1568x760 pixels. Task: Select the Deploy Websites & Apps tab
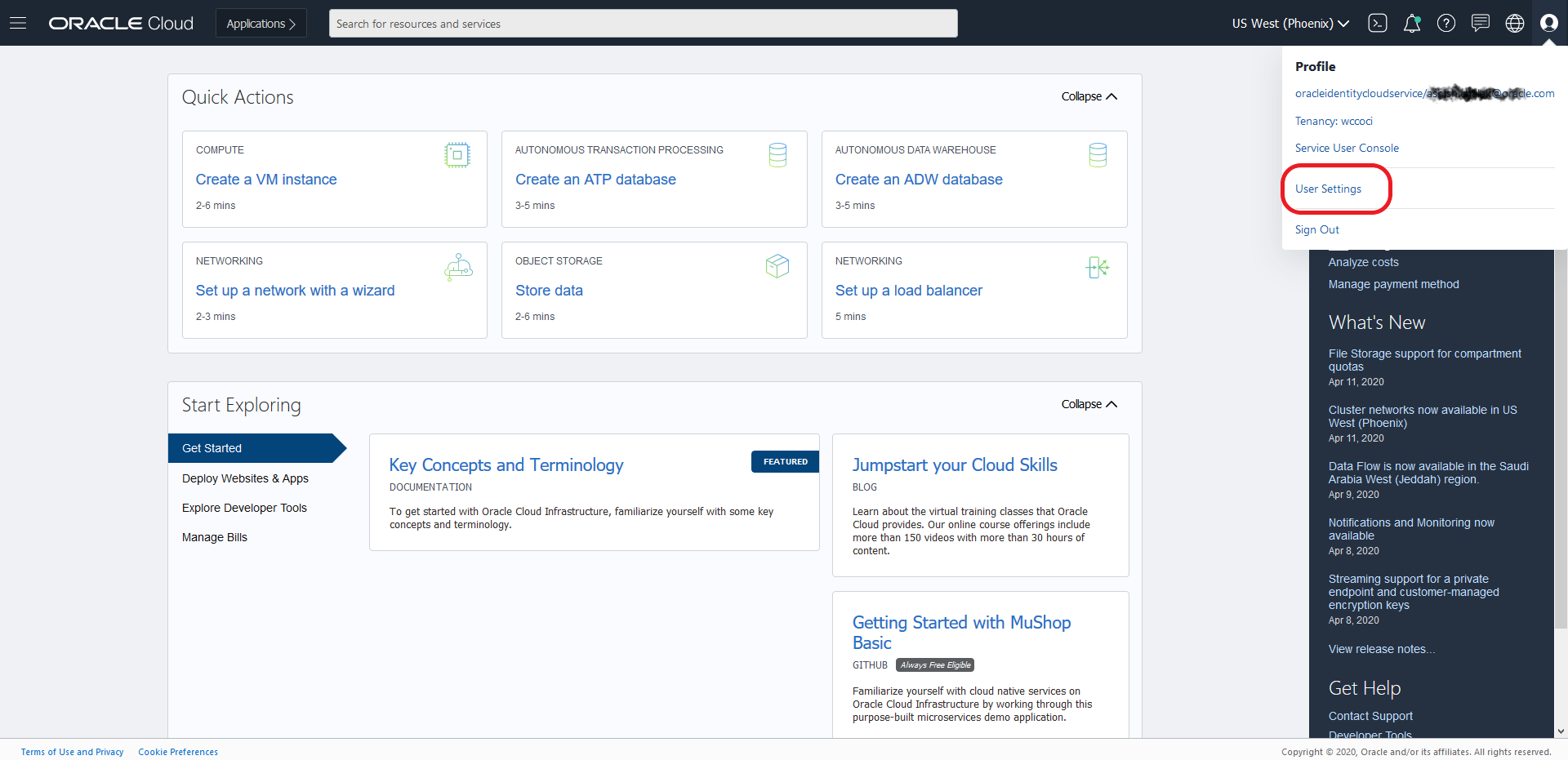click(x=245, y=478)
